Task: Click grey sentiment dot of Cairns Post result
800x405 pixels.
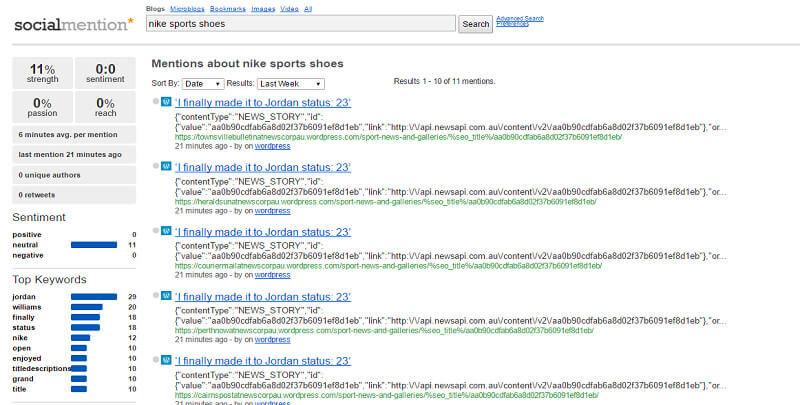Action: click(x=156, y=359)
